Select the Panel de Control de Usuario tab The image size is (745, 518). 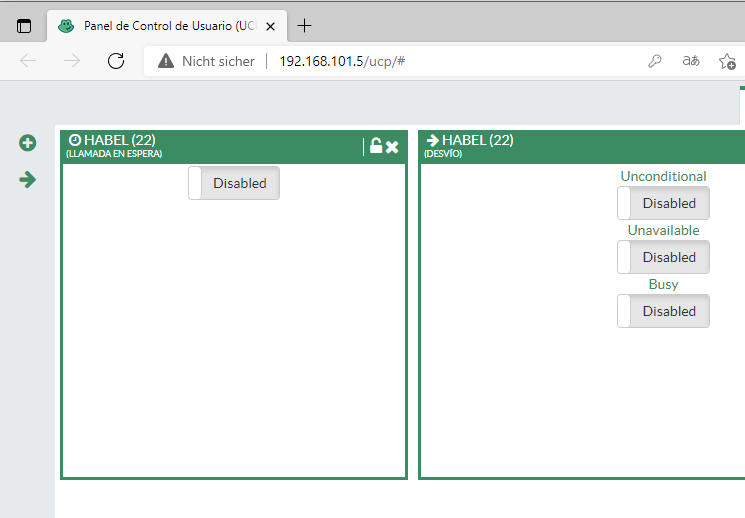167,26
